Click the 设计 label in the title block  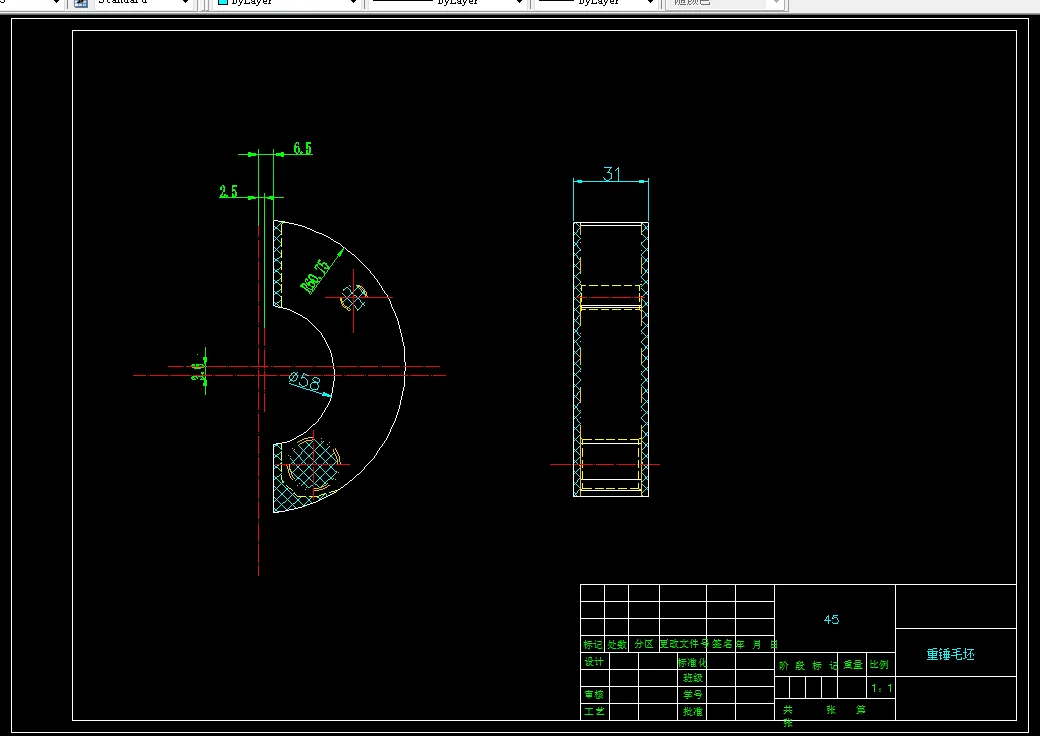pos(594,662)
